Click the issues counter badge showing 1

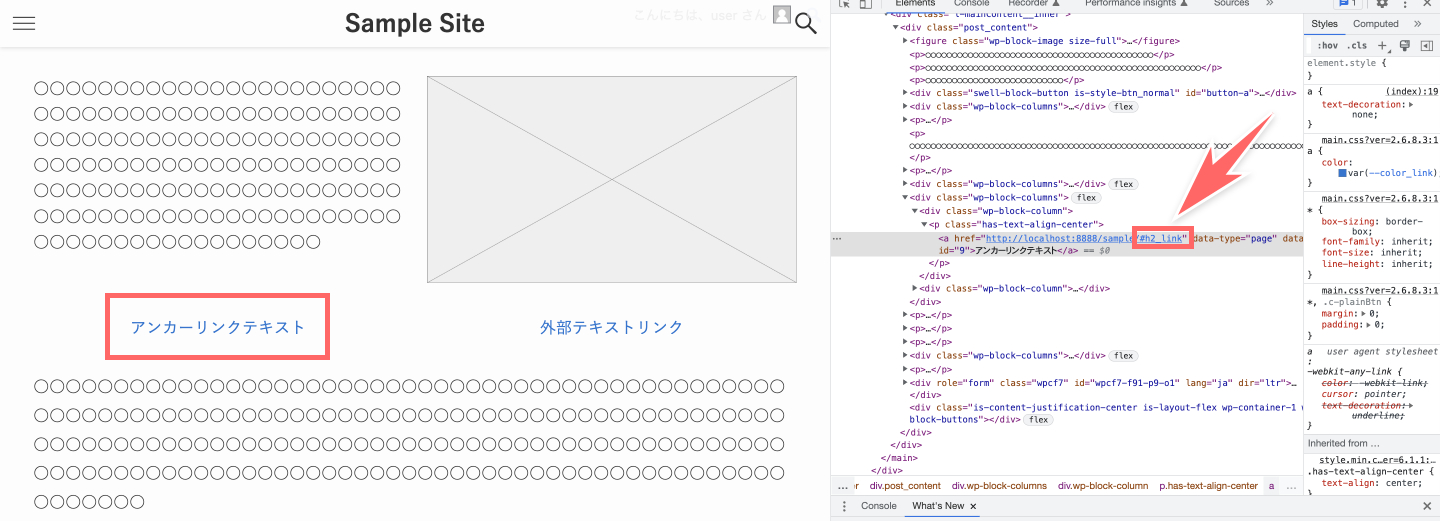pyautogui.click(x=1348, y=4)
